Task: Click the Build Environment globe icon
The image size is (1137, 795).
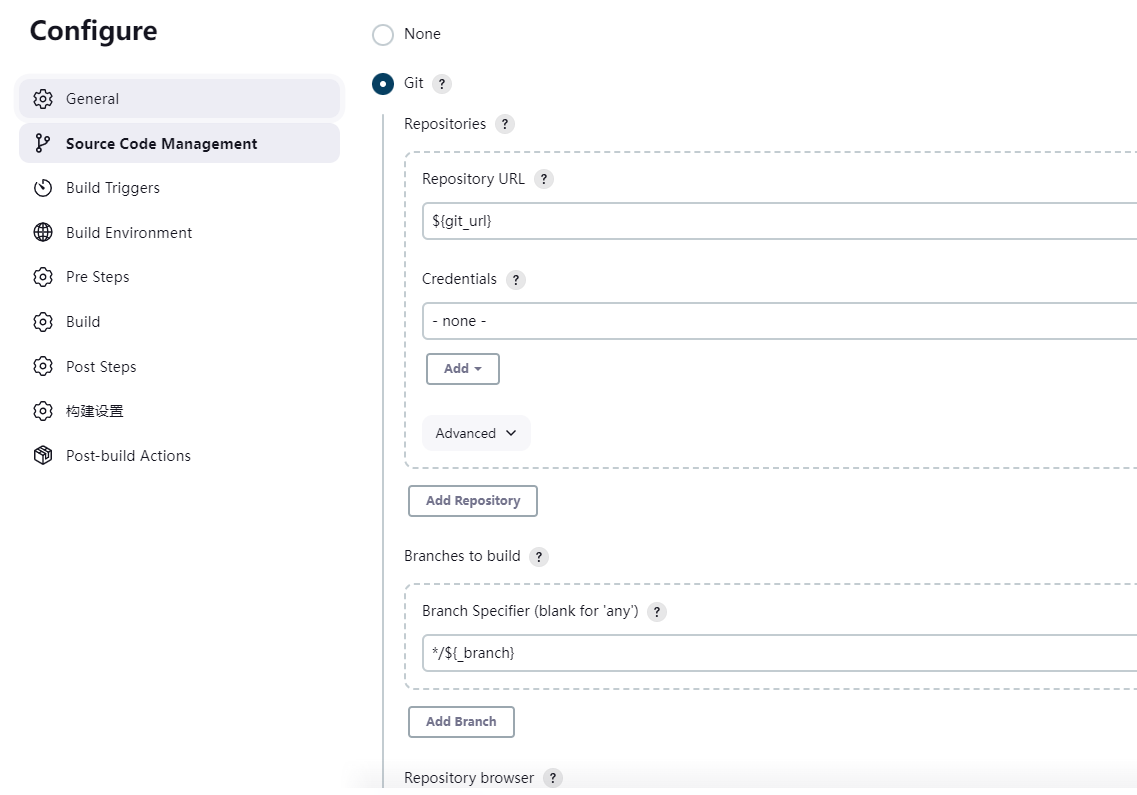Action: [x=42, y=233]
